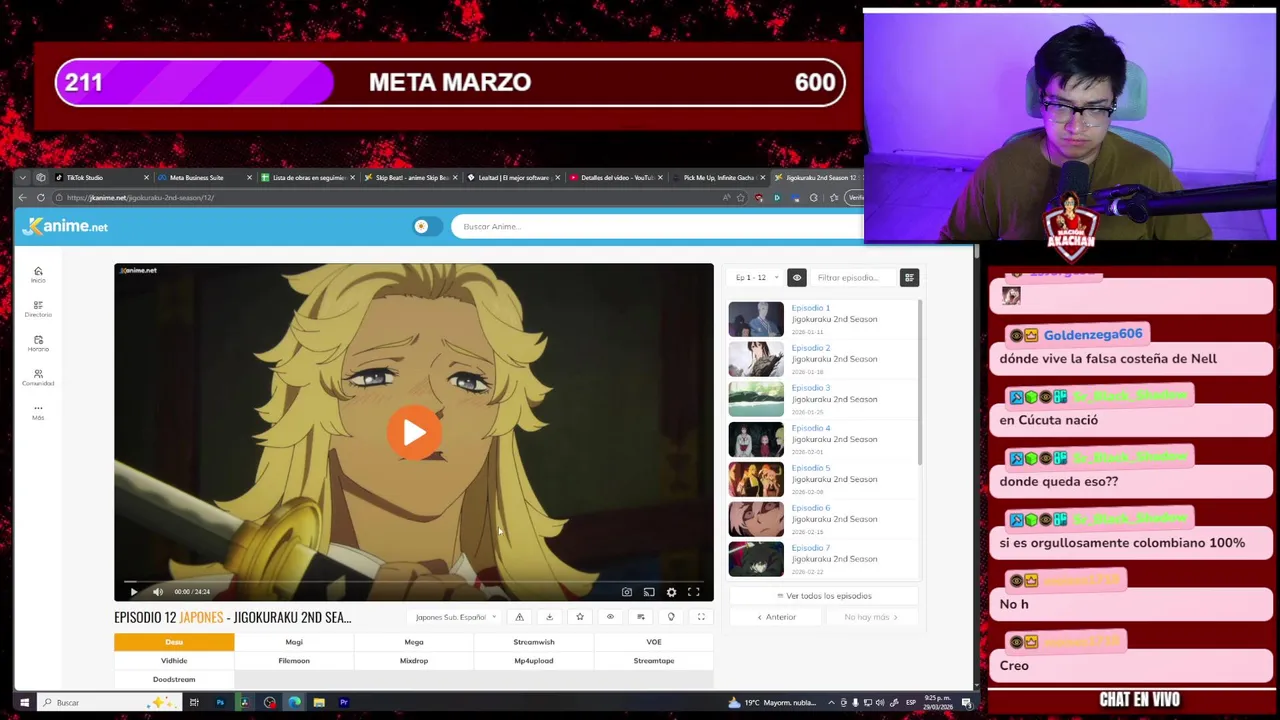Switch to the Meta Business Suite tab
Image resolution: width=1280 pixels, height=720 pixels.
click(203, 177)
